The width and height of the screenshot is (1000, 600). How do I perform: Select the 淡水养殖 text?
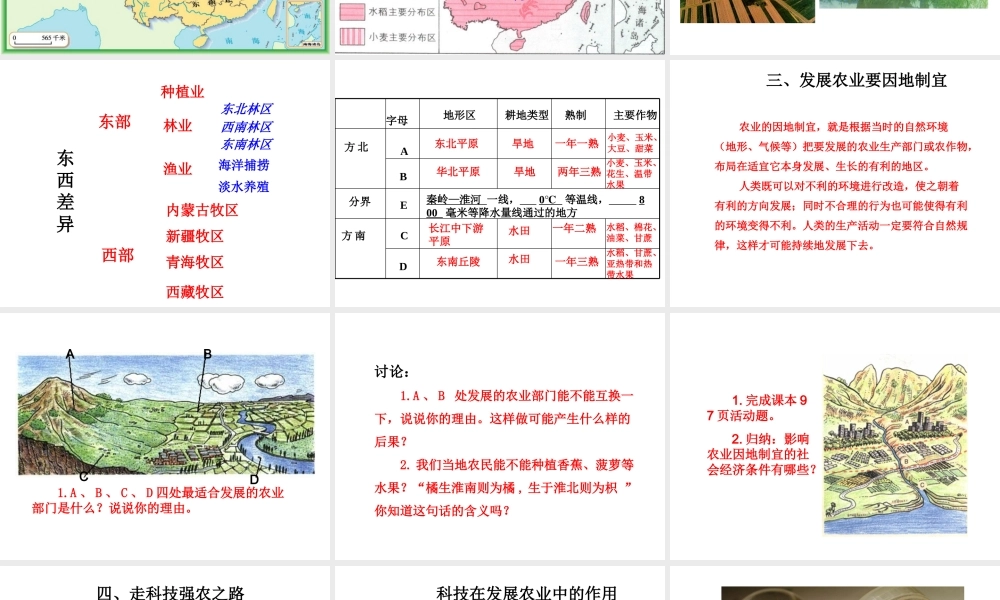click(x=244, y=187)
